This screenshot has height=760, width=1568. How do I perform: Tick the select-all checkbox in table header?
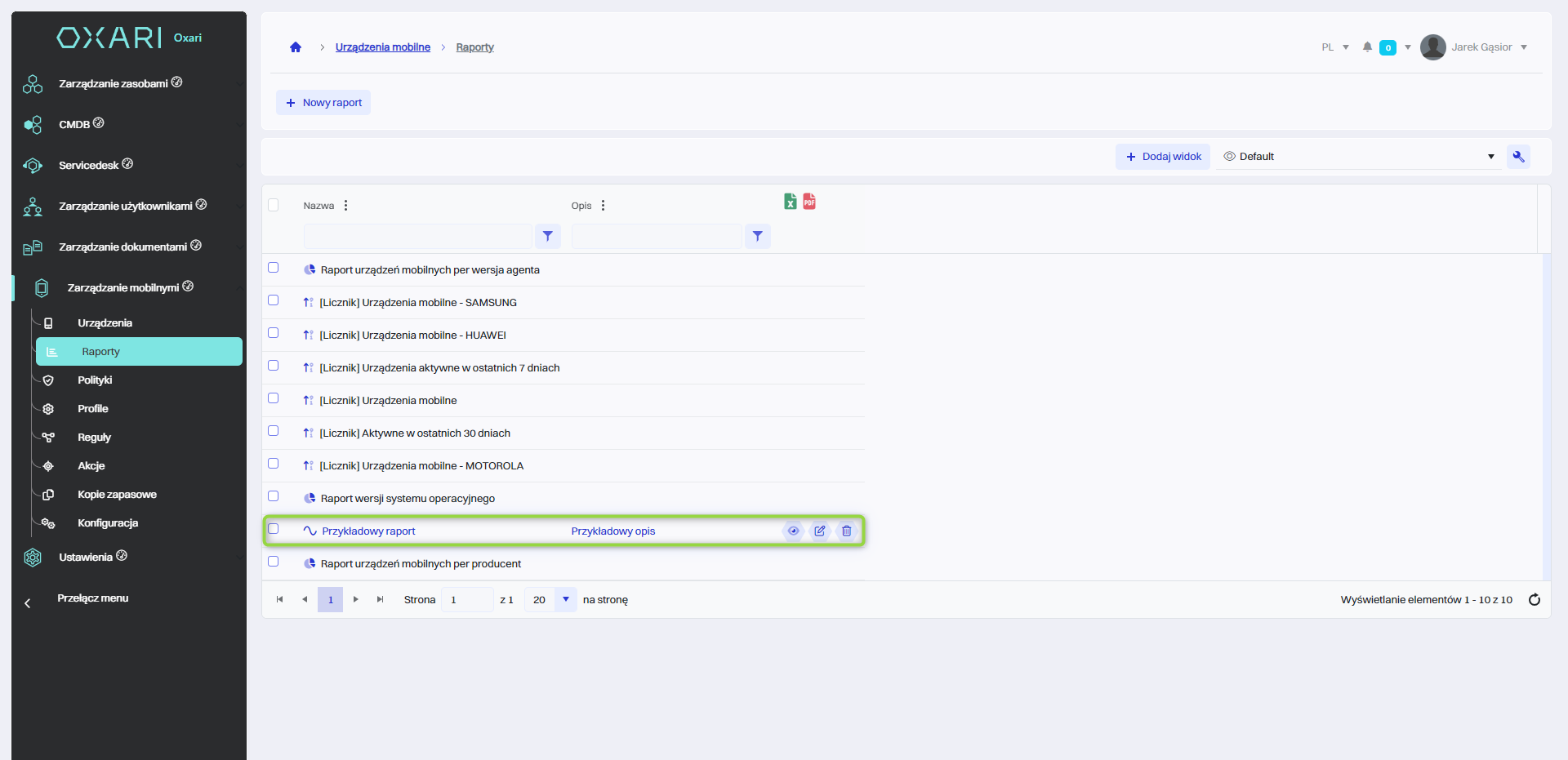[274, 205]
